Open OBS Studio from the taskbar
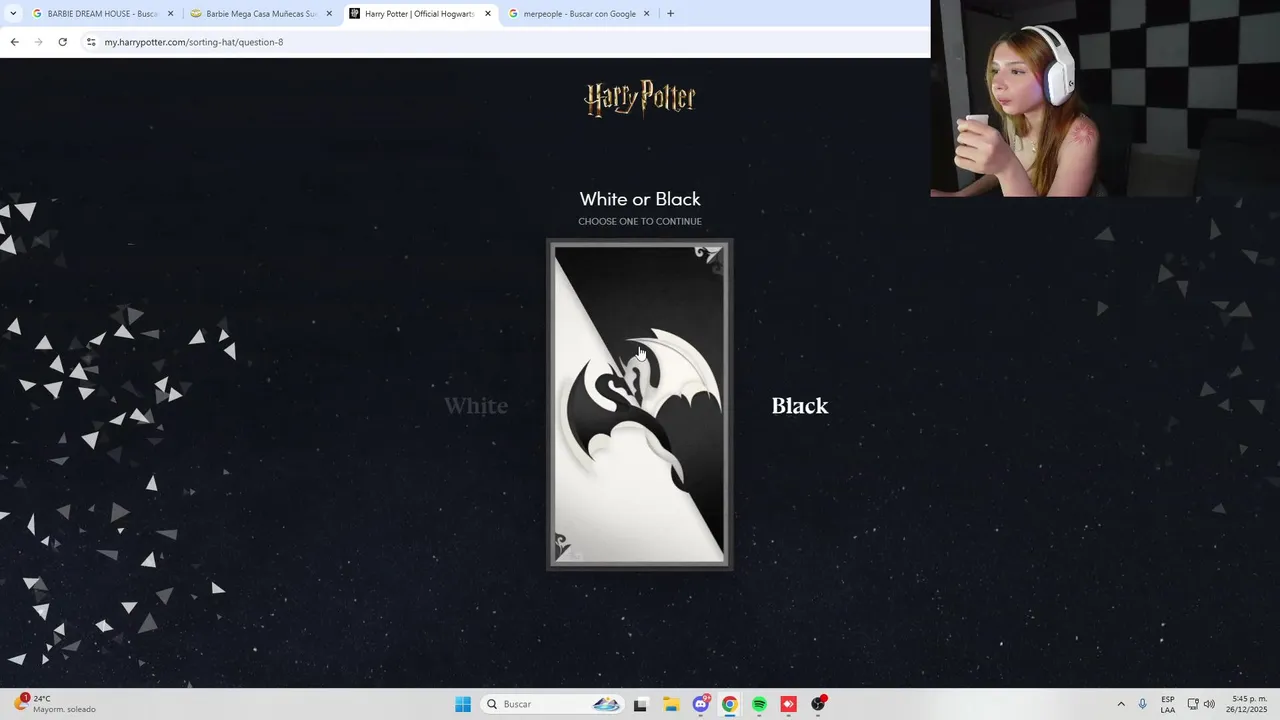The image size is (1280, 720). [x=818, y=704]
